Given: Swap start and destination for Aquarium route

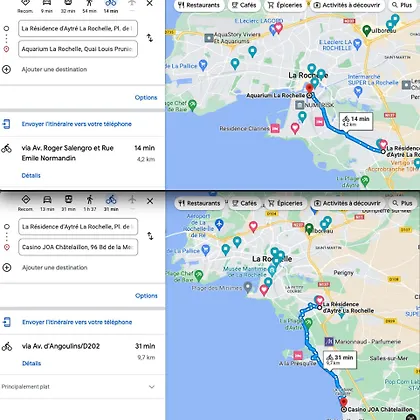Looking at the screenshot, I should click(150, 38).
